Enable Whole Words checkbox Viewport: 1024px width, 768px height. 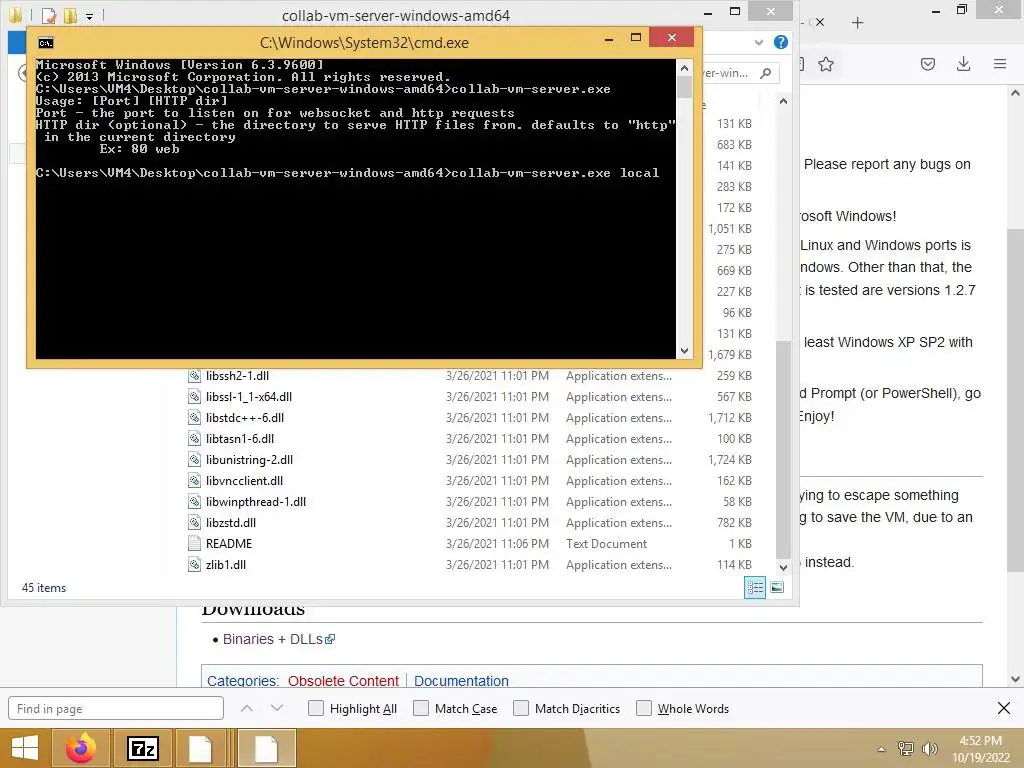(x=643, y=708)
